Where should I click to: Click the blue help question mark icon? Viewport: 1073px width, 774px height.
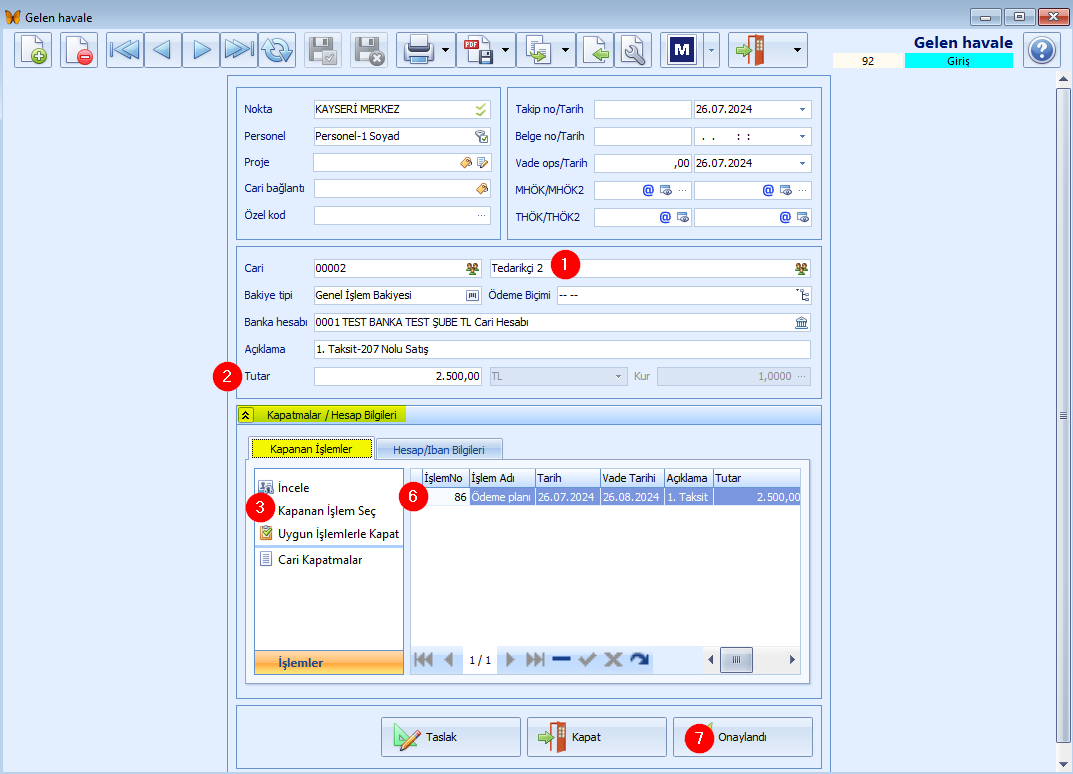point(1042,50)
